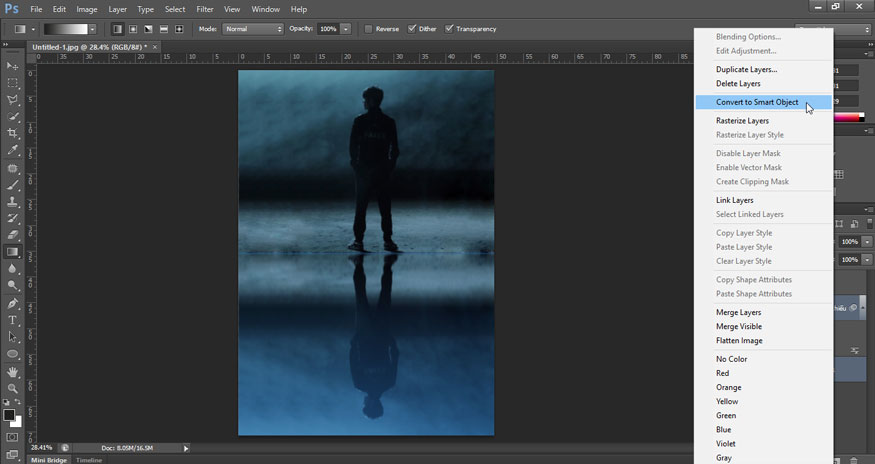The height and width of the screenshot is (464, 875).
Task: Expand the status bar info arrow
Action: click(x=186, y=448)
